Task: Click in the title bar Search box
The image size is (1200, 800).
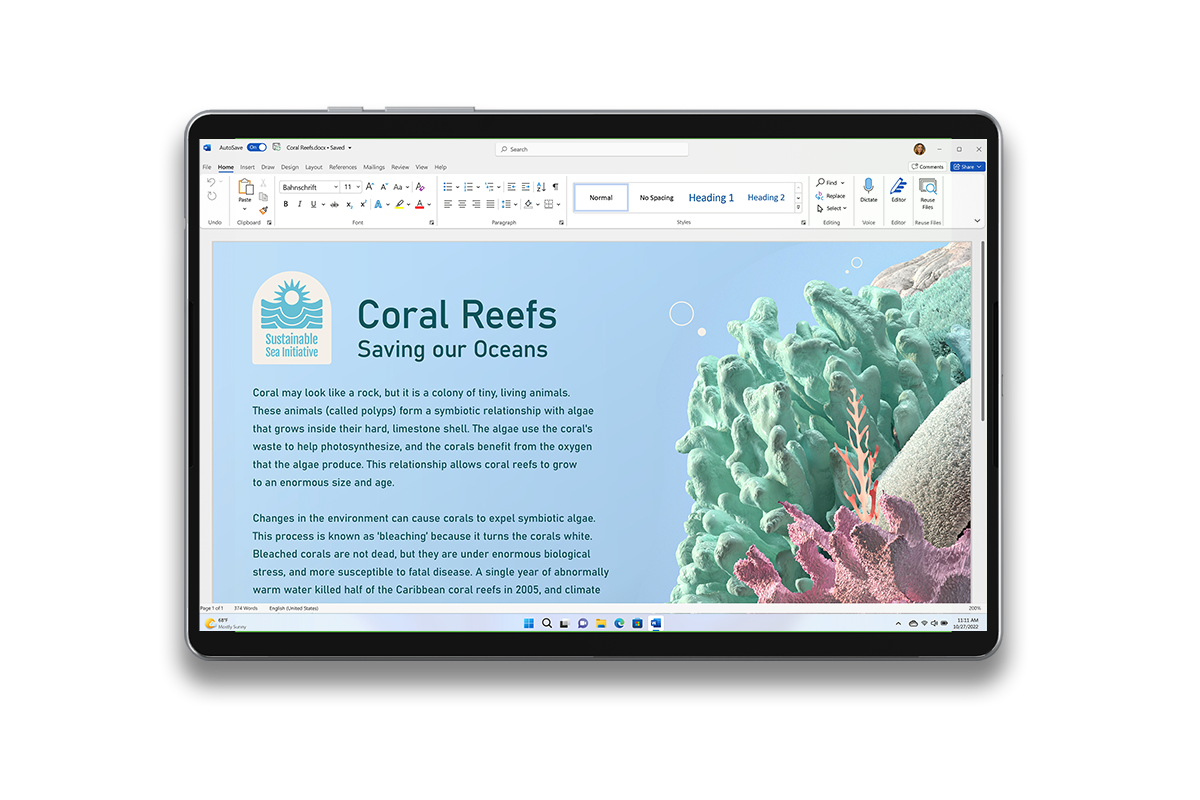Action: (x=592, y=149)
